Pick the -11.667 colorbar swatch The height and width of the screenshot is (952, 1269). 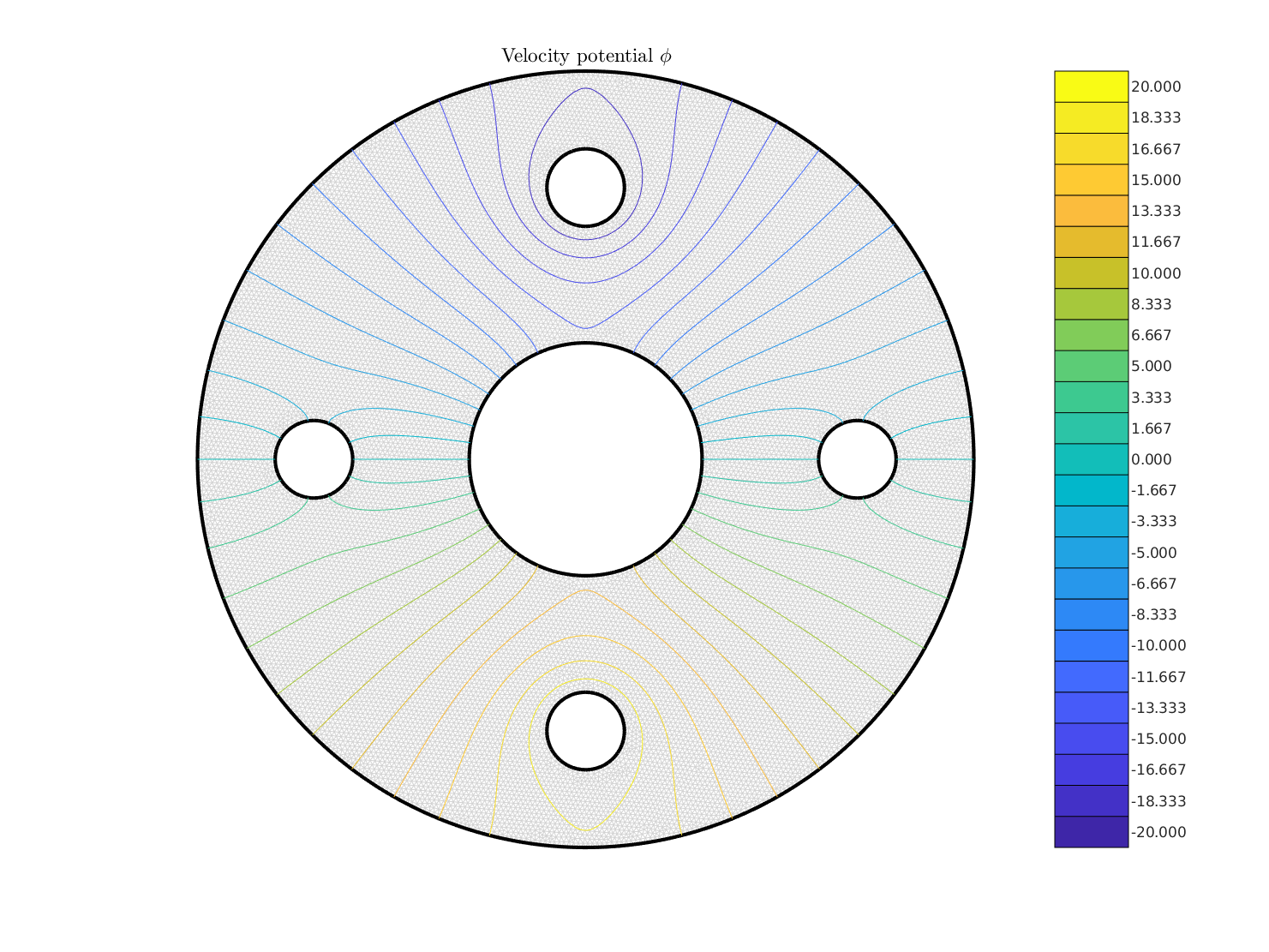(1091, 677)
